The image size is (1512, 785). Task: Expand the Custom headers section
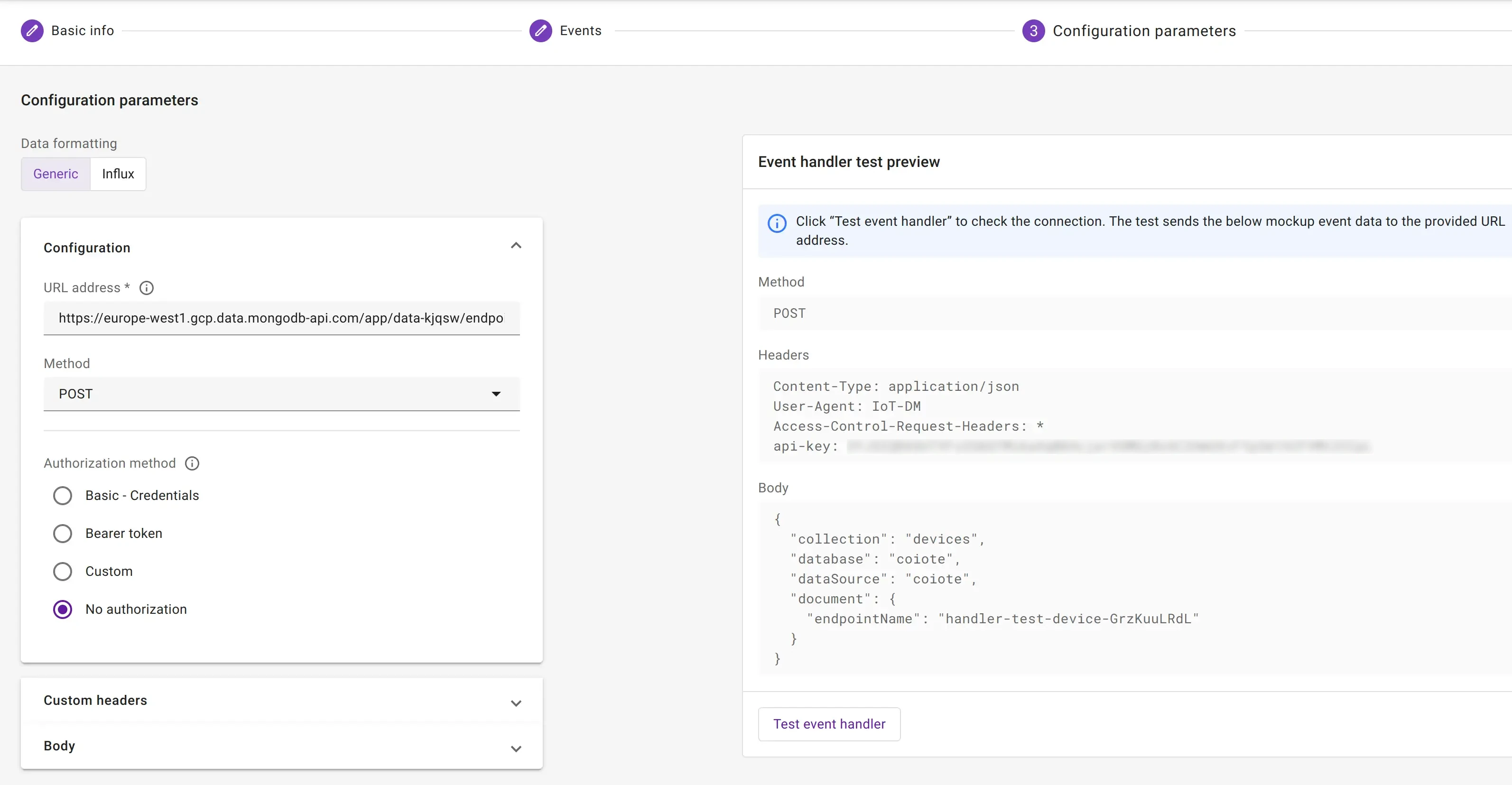tap(282, 701)
